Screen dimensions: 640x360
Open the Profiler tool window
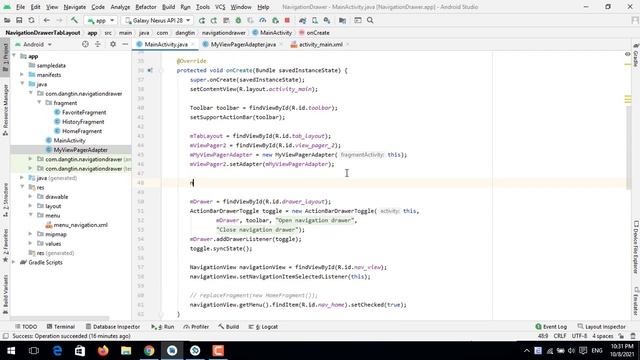[x=196, y=327]
